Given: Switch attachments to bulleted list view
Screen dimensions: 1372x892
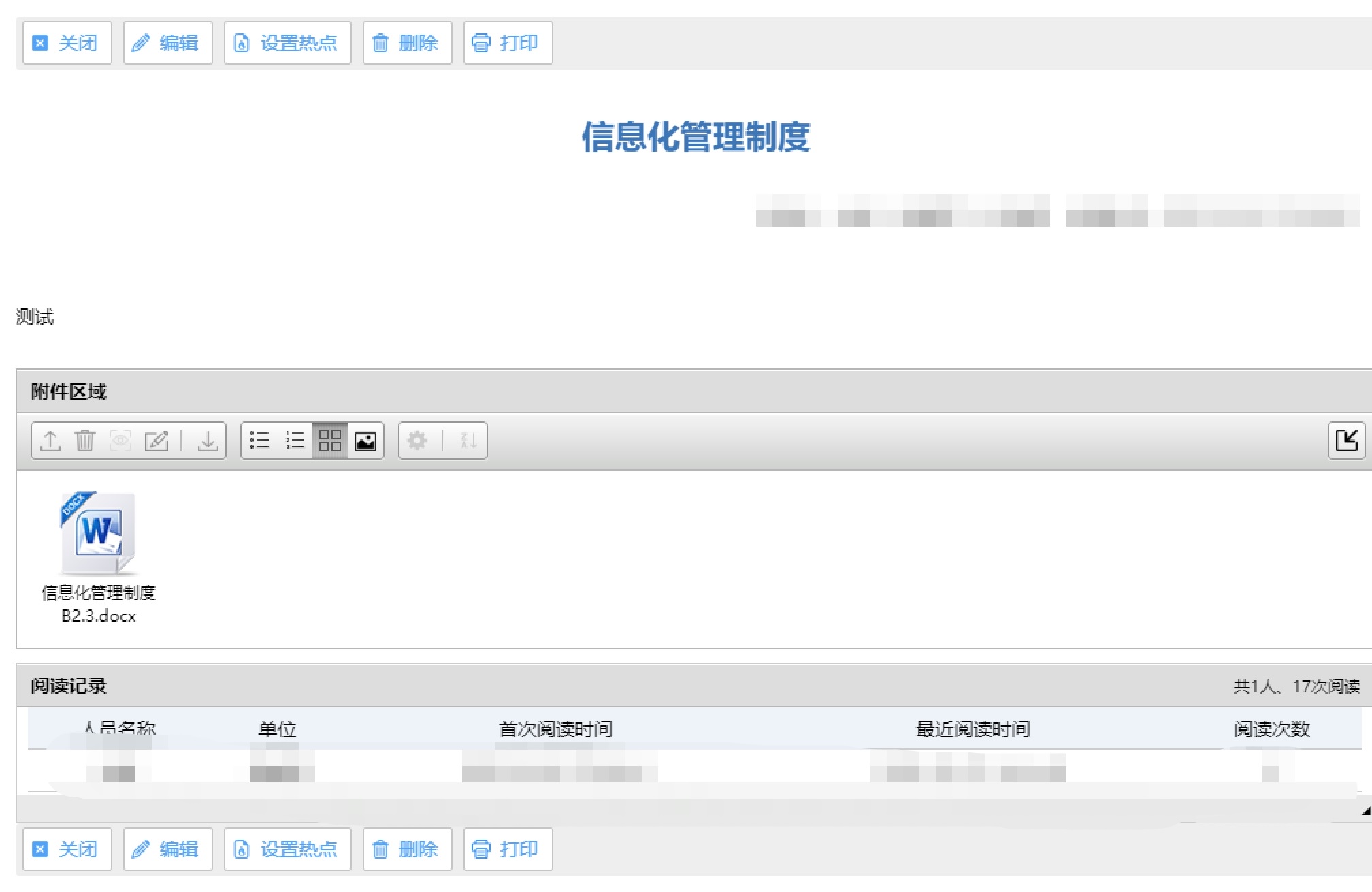Looking at the screenshot, I should click(x=259, y=441).
